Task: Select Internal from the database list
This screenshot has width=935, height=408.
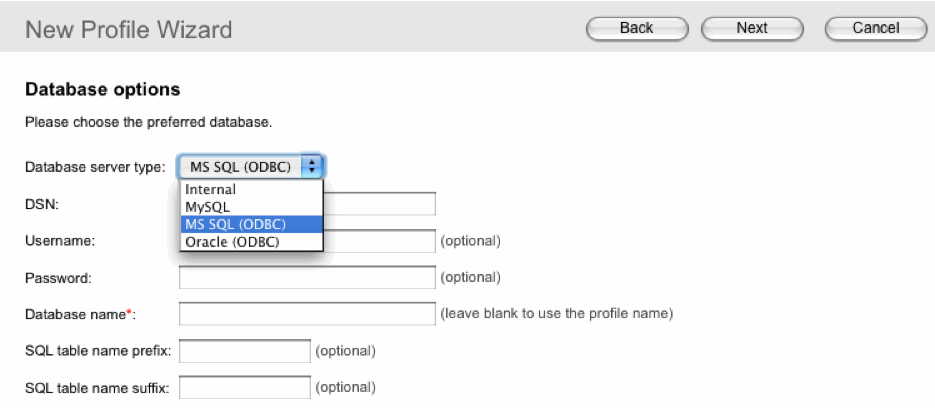Action: 211,189
